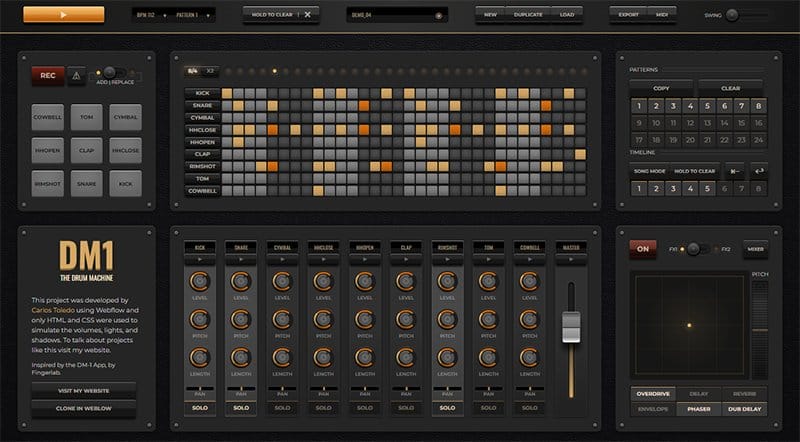
Task: Select the X2 tab in sequencer
Action: point(210,71)
